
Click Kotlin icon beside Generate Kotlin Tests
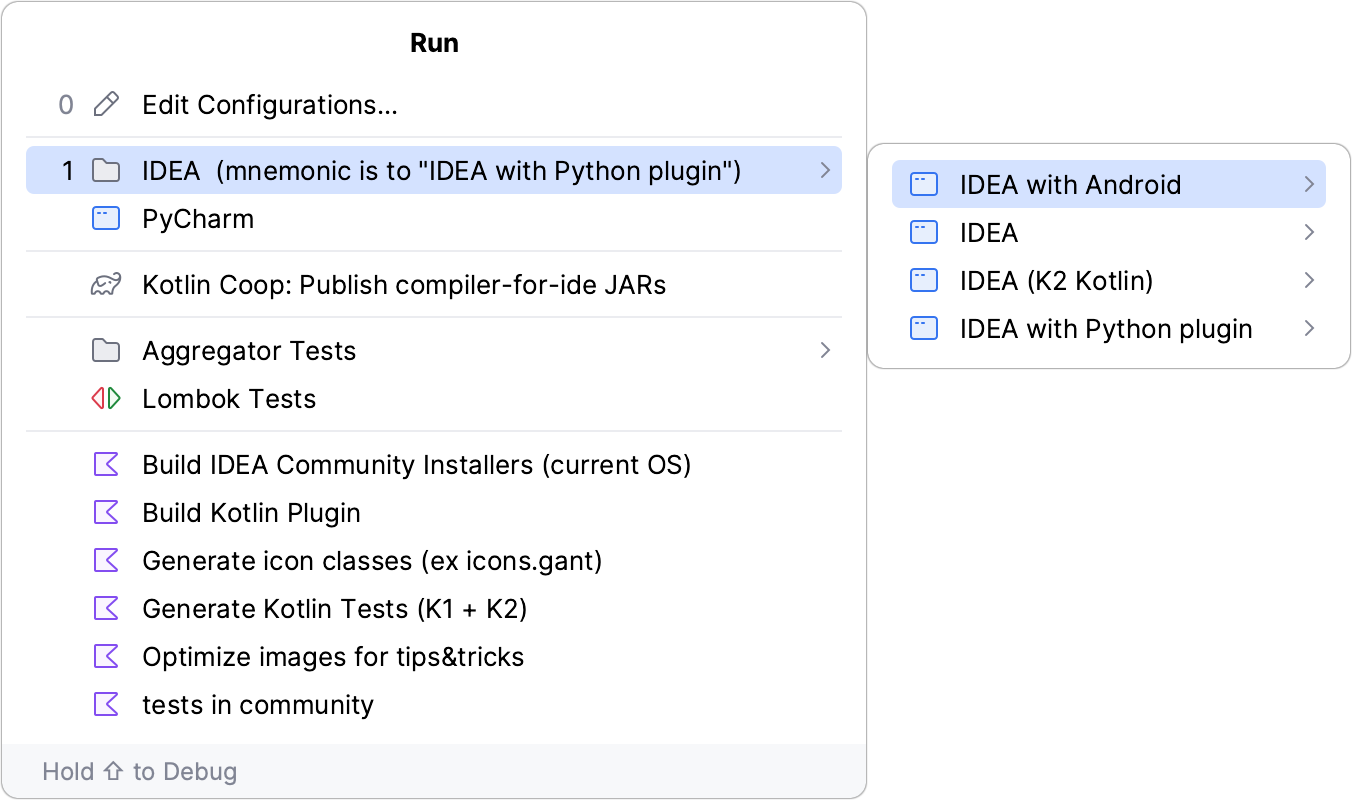[106, 609]
